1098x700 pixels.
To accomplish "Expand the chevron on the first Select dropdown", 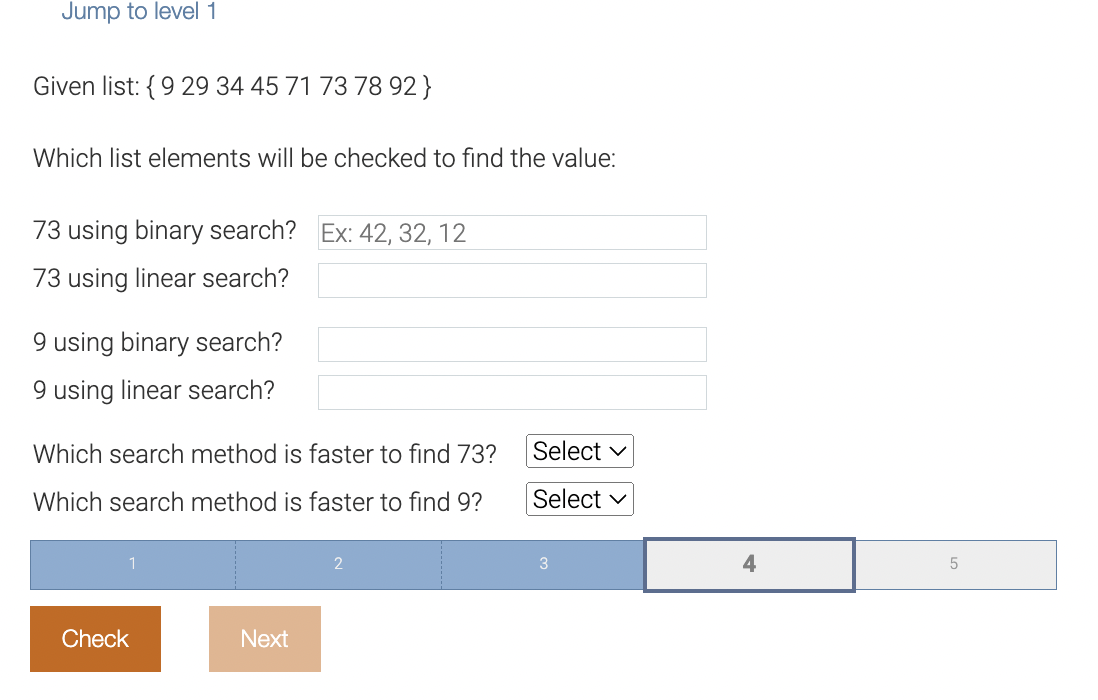I will pos(617,451).
